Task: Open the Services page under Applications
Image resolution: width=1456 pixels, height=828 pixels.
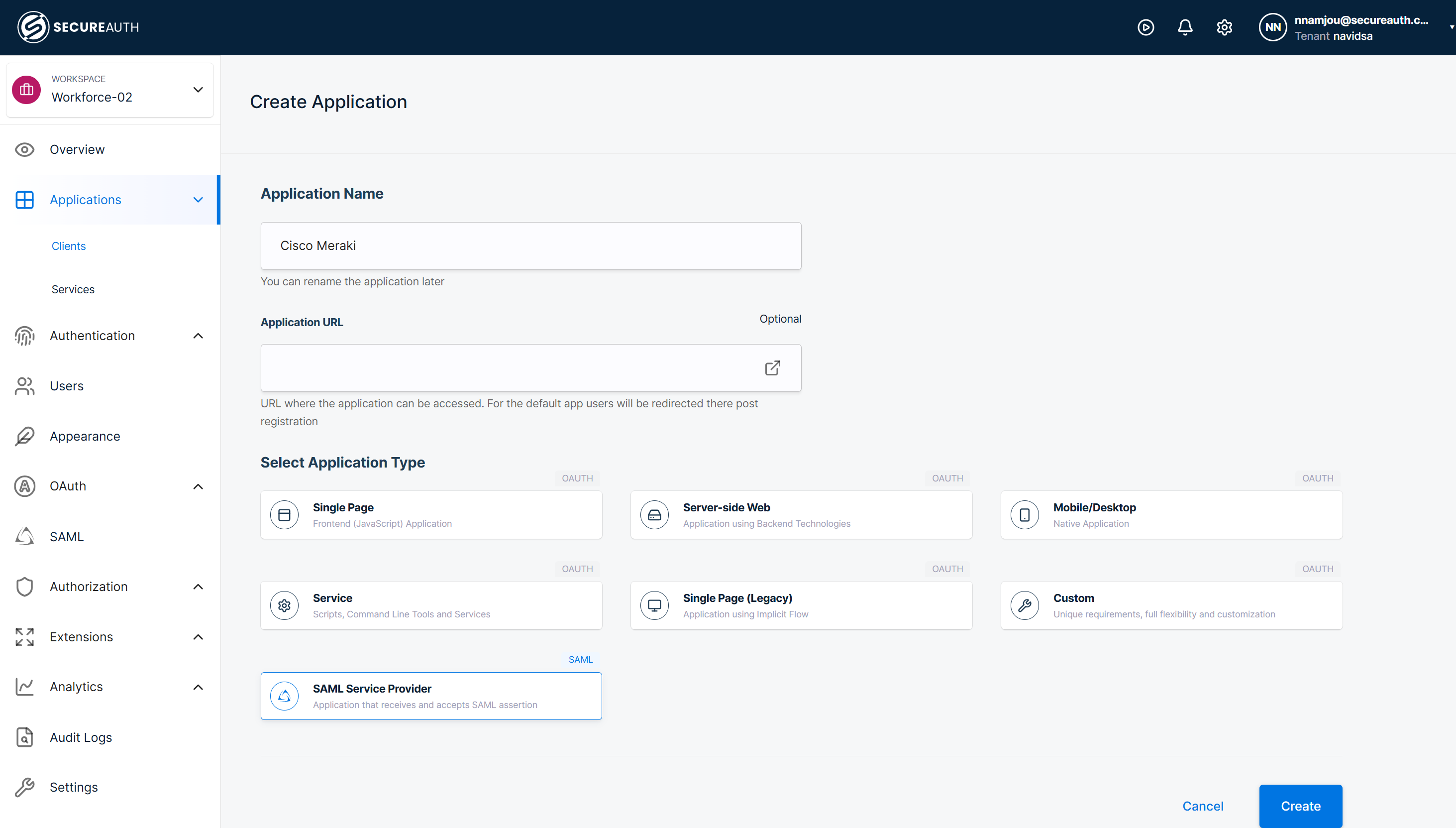Action: click(x=73, y=289)
